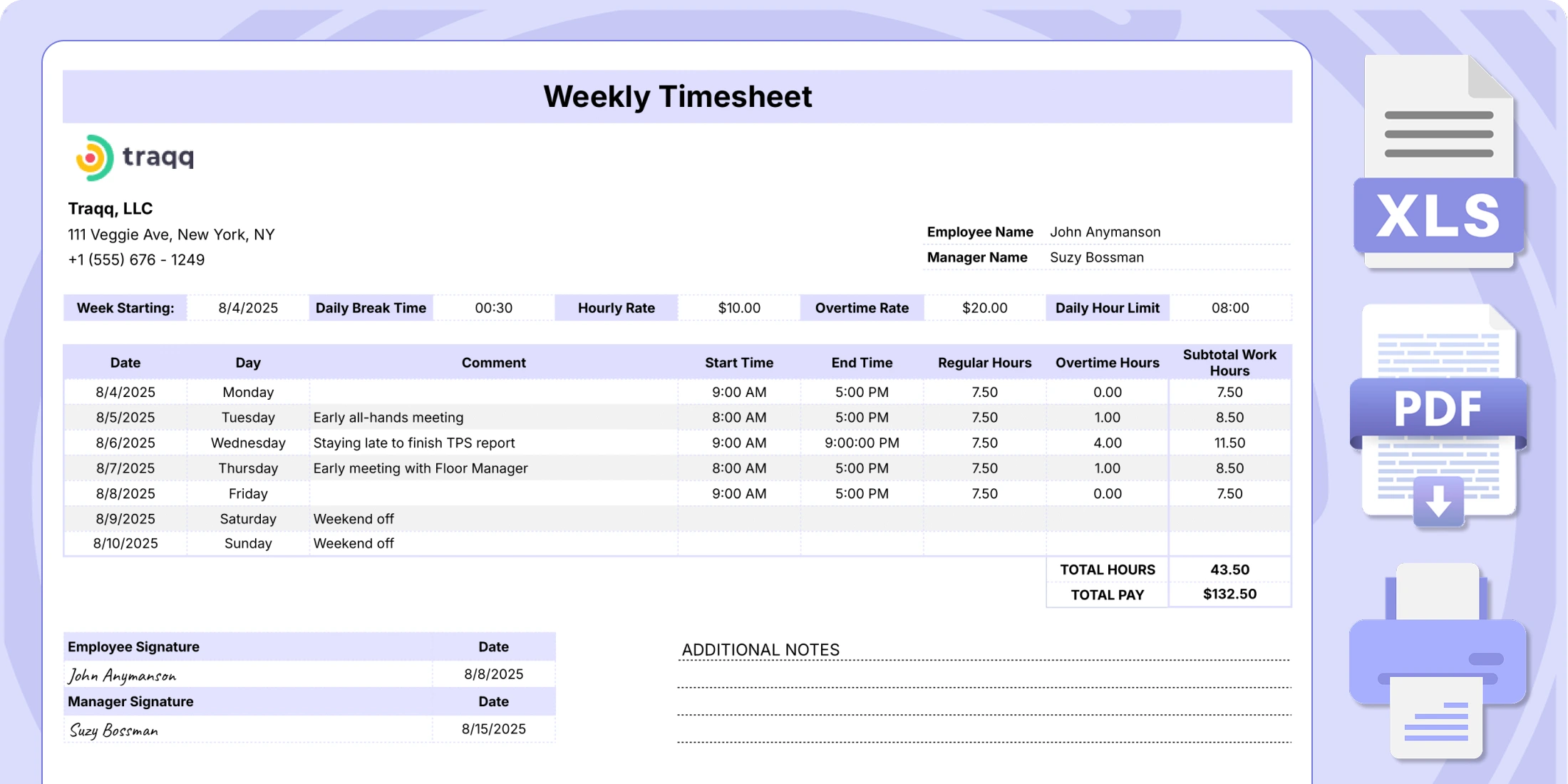
Task: Select the Weekly Timesheet title
Action: coord(677,96)
